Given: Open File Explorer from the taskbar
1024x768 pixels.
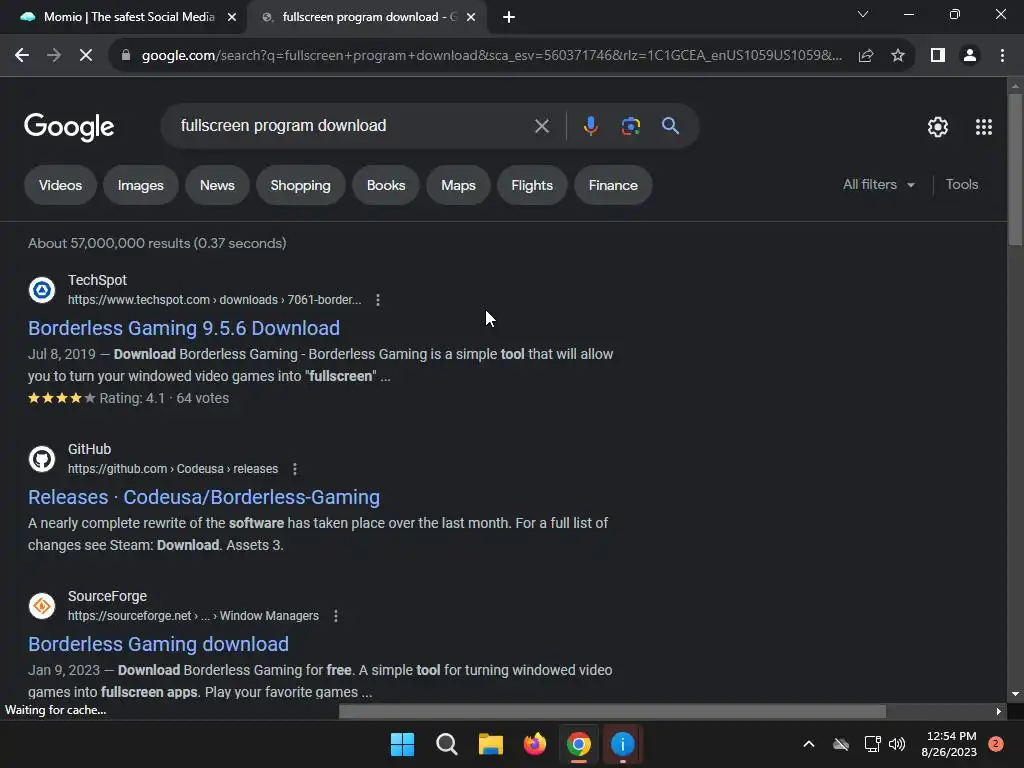Looking at the screenshot, I should click(490, 744).
